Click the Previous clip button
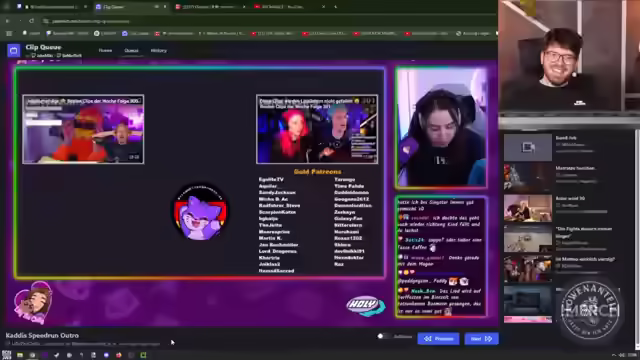Image resolution: width=640 pixels, height=360 pixels. [x=438, y=339]
